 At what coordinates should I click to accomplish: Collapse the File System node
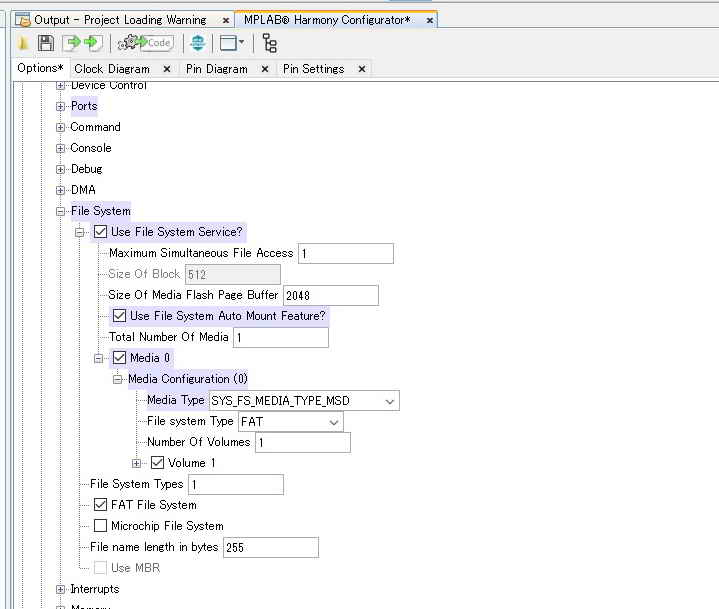60,211
